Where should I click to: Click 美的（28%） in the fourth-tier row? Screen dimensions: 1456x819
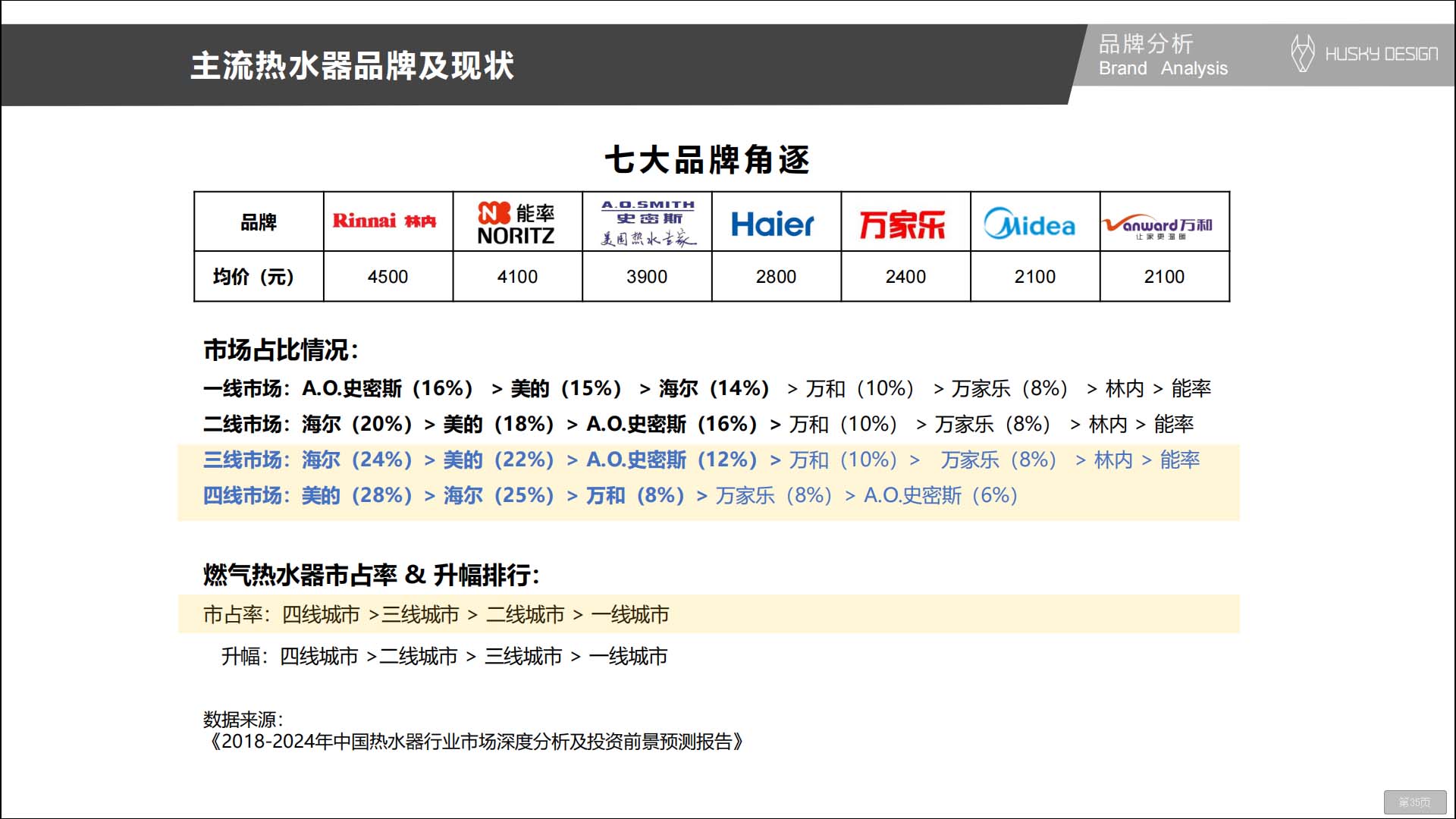pos(358,495)
